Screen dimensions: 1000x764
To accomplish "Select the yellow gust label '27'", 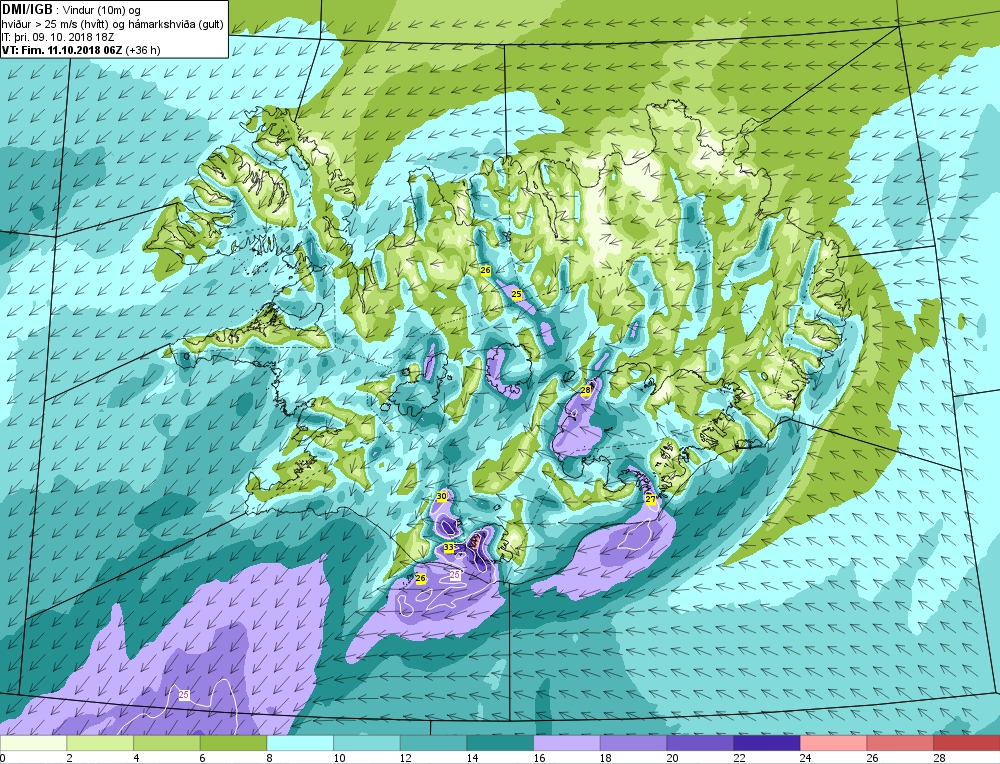I will tap(650, 499).
